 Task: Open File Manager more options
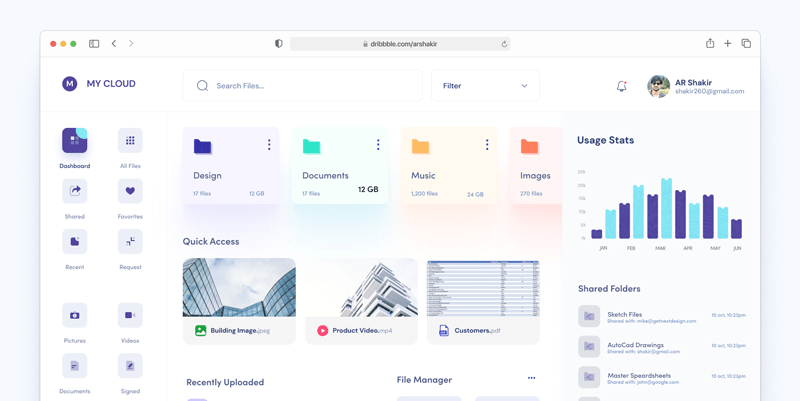(531, 379)
